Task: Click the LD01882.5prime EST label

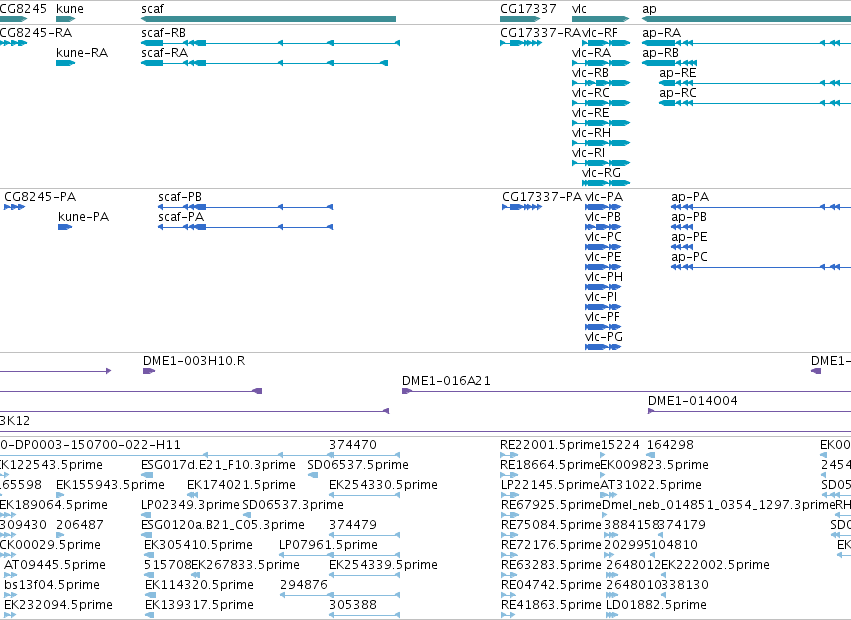Action: tap(656, 605)
